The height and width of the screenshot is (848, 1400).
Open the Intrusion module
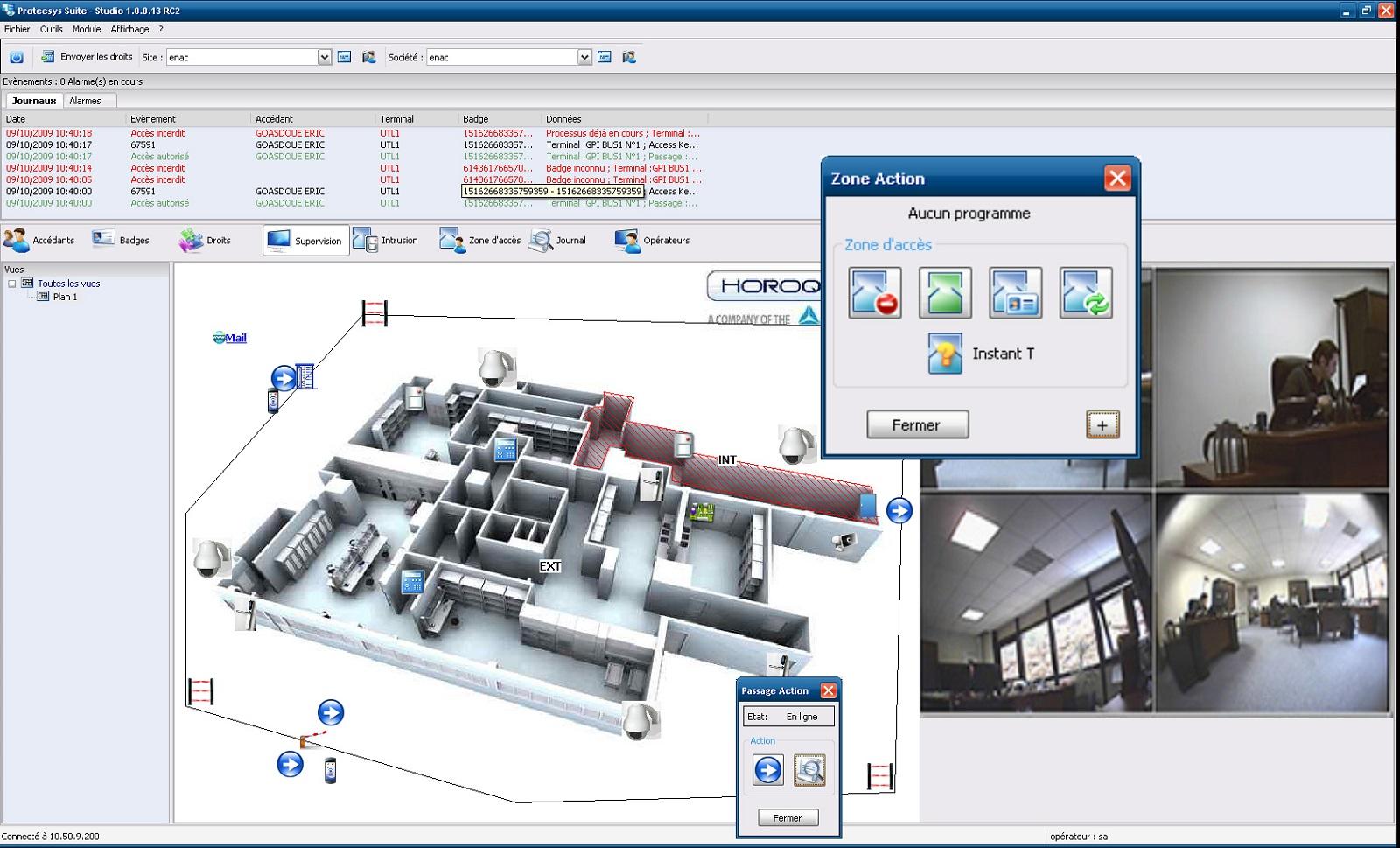[386, 241]
